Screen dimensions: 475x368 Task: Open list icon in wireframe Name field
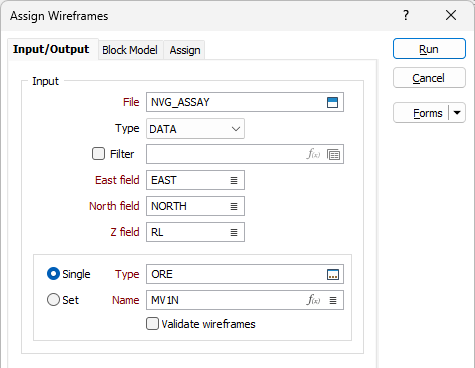pyautogui.click(x=333, y=300)
